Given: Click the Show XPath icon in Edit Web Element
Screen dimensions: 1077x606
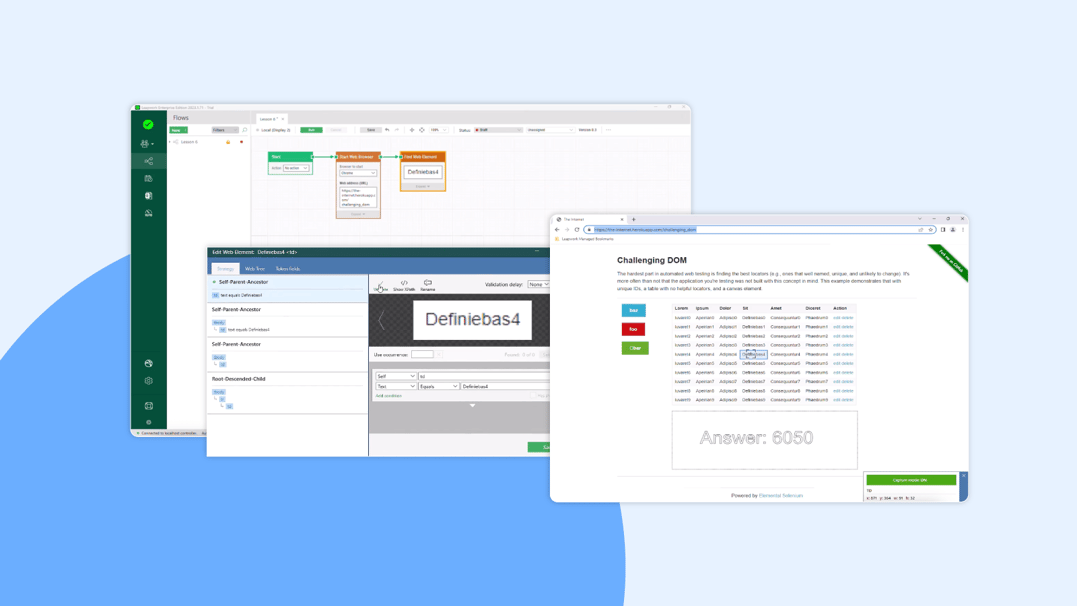Looking at the screenshot, I should 405,285.
